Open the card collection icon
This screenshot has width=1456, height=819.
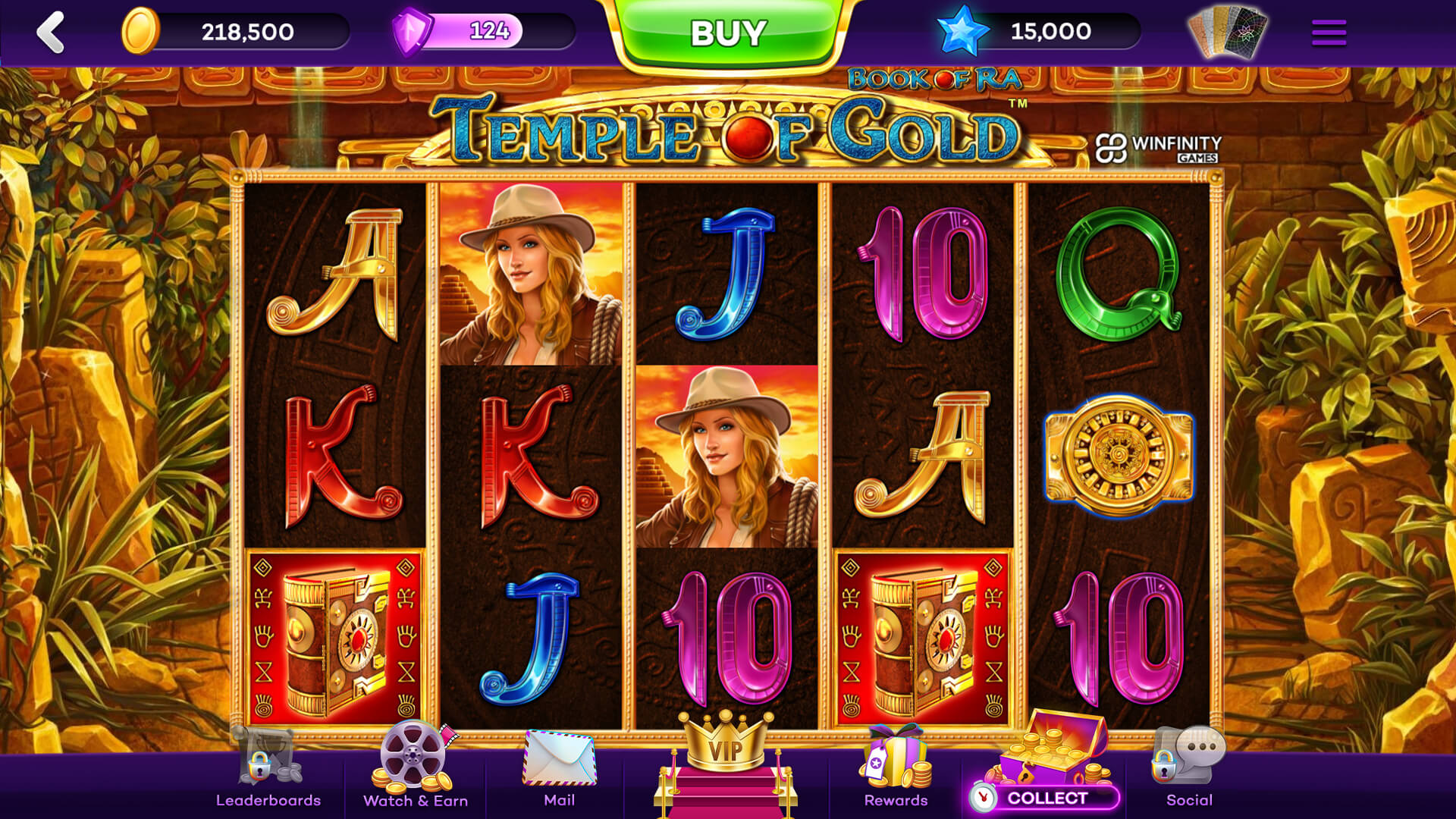point(1228,32)
